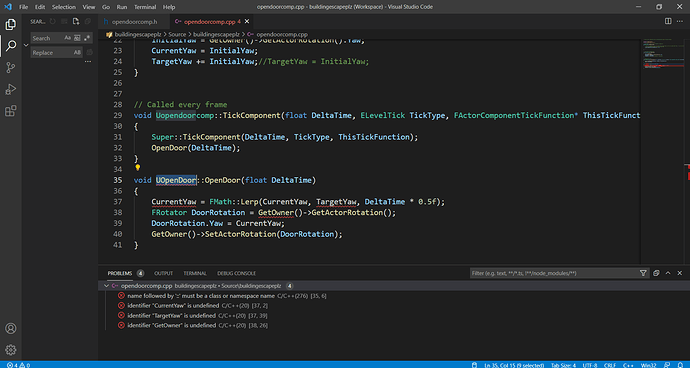Open notifications bell in status bar
The width and height of the screenshot is (690, 368).
pos(681,365)
